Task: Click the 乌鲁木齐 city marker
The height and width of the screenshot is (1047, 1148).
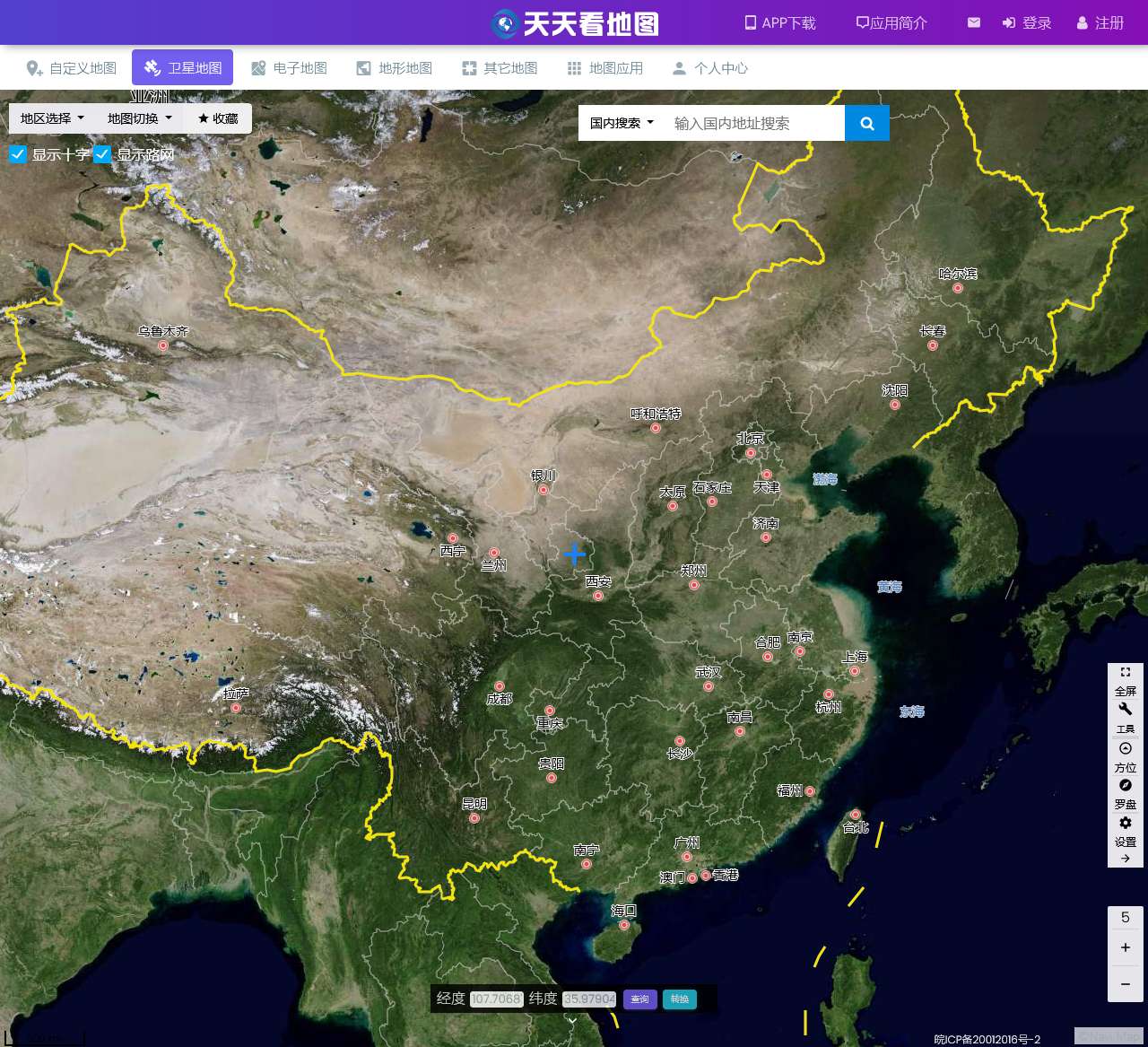Action: 163,345
